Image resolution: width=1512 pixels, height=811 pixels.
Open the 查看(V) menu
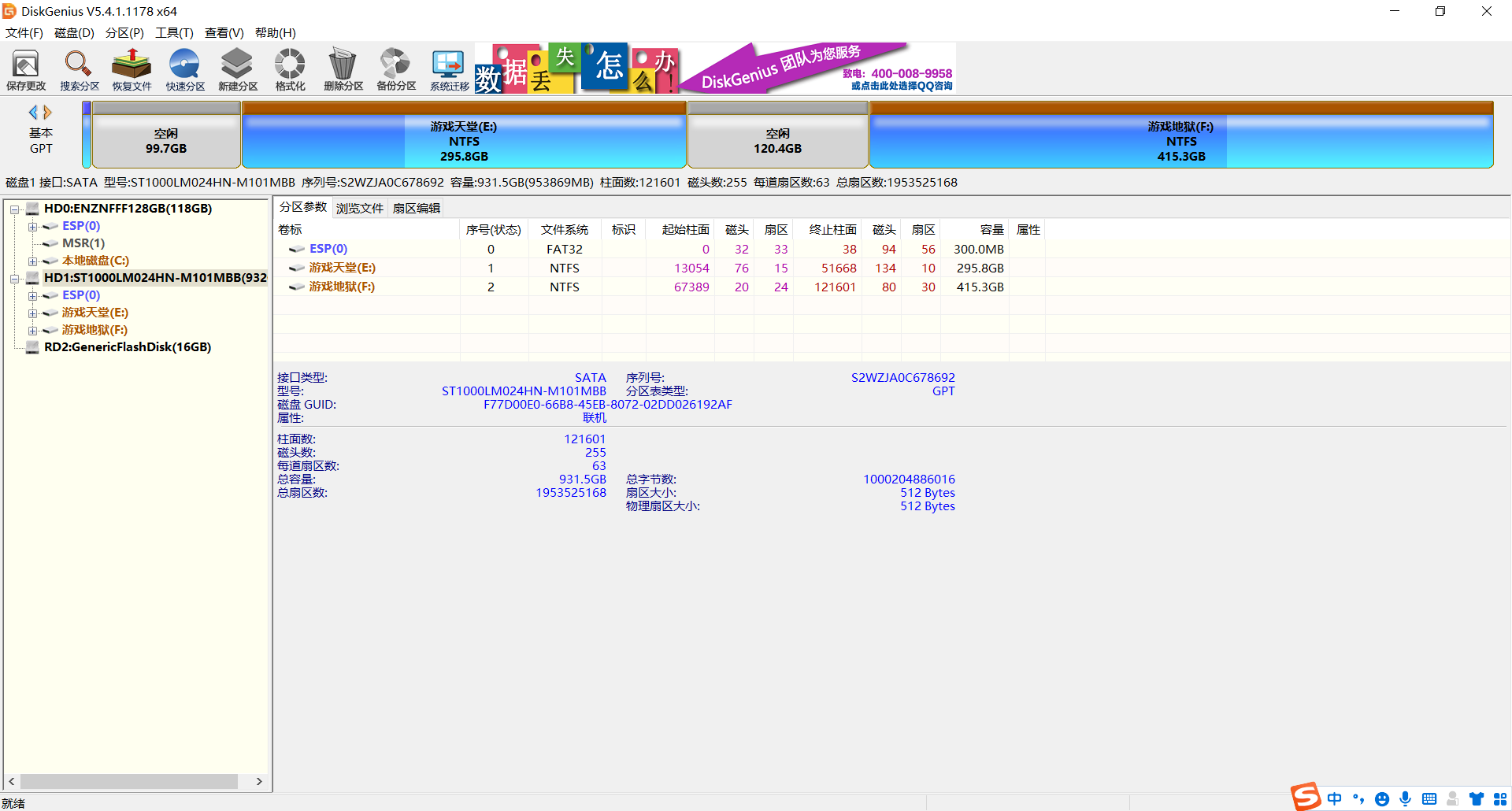click(x=224, y=33)
